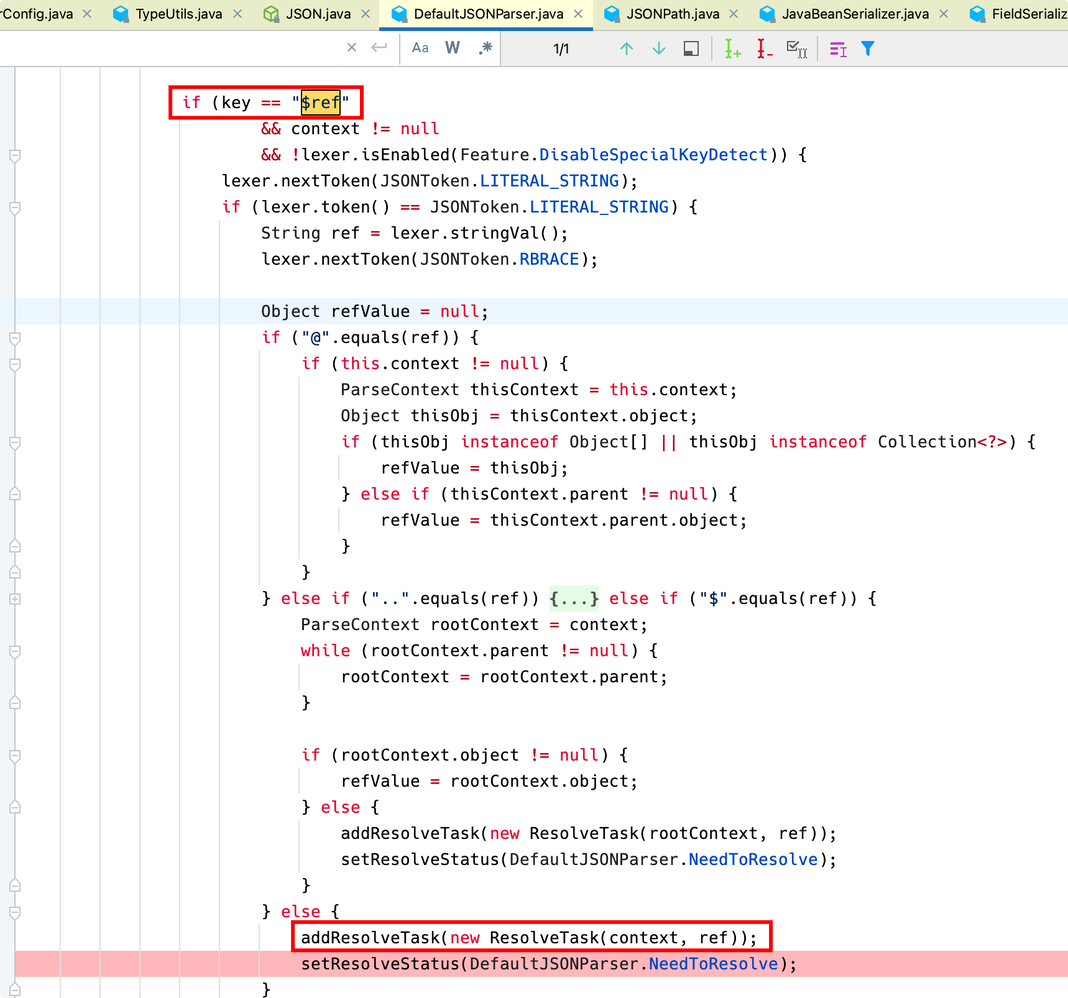Click 'String ref = lexer.stringVal();' line
The image size is (1068, 998).
[414, 233]
